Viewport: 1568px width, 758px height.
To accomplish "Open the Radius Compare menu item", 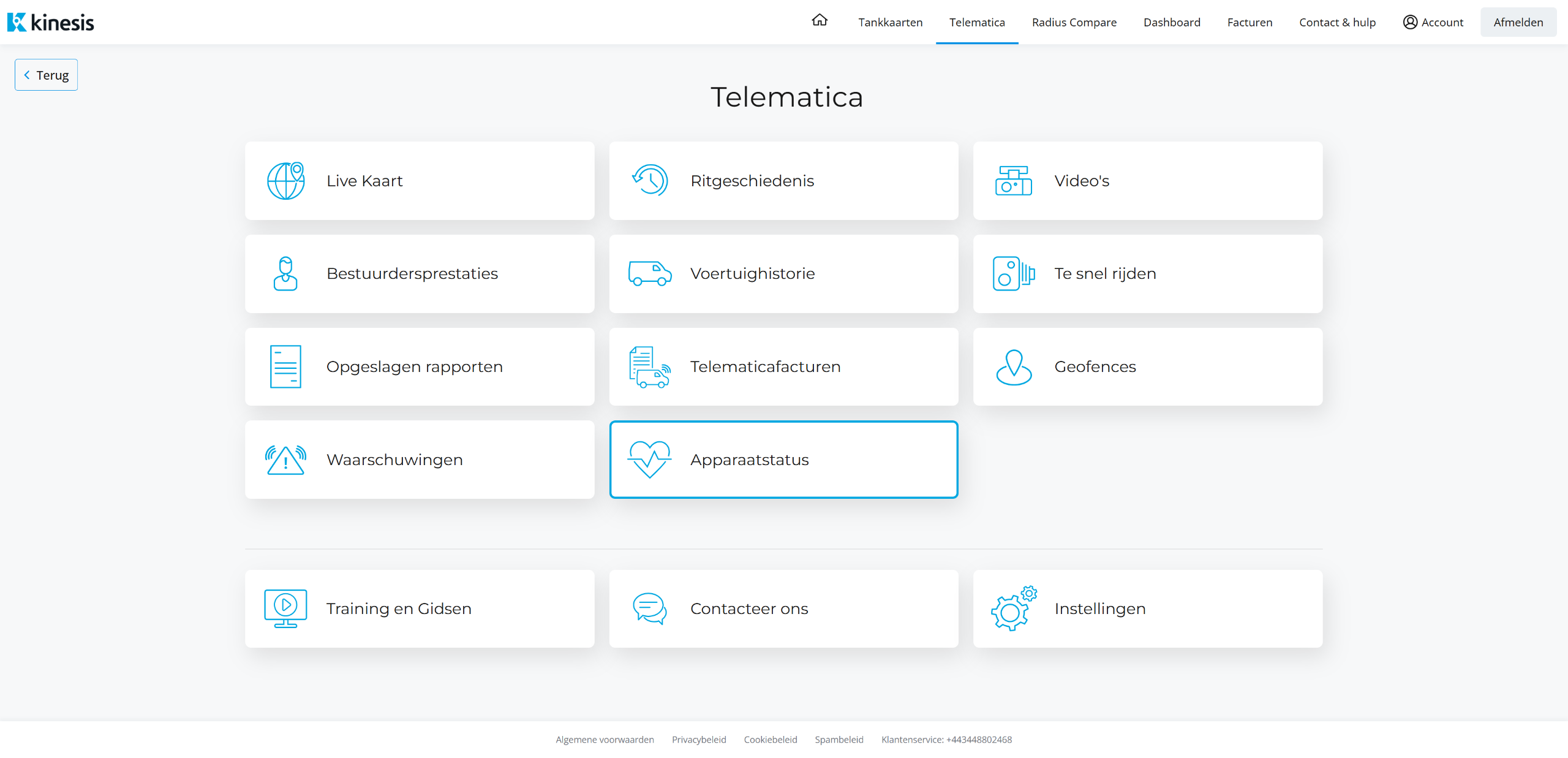I will (x=1074, y=22).
